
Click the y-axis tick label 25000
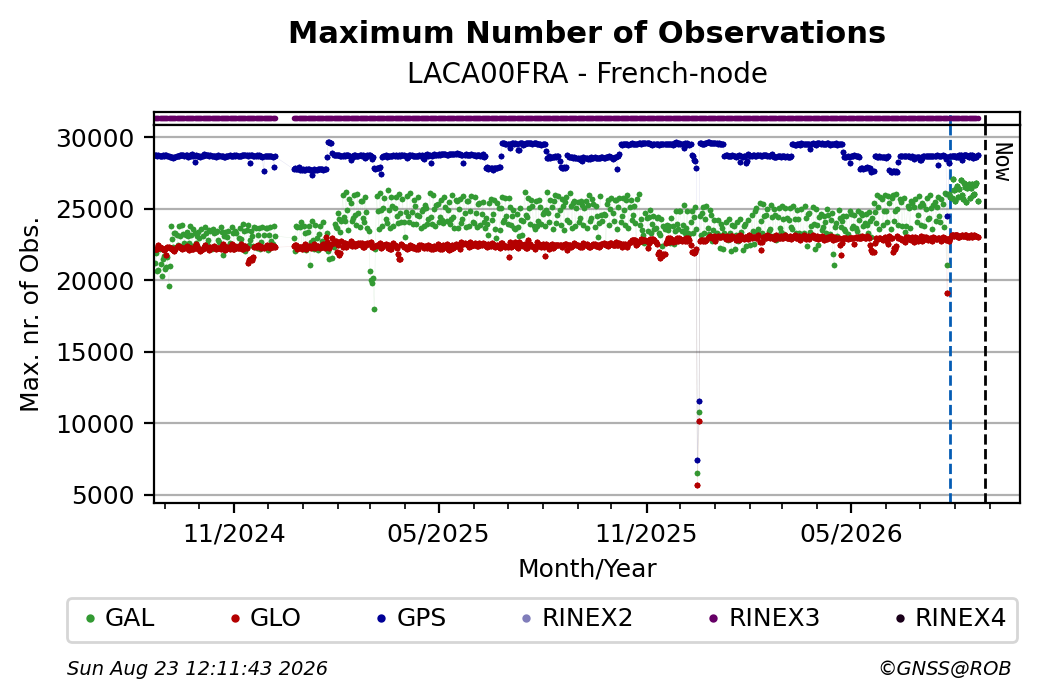(96, 210)
